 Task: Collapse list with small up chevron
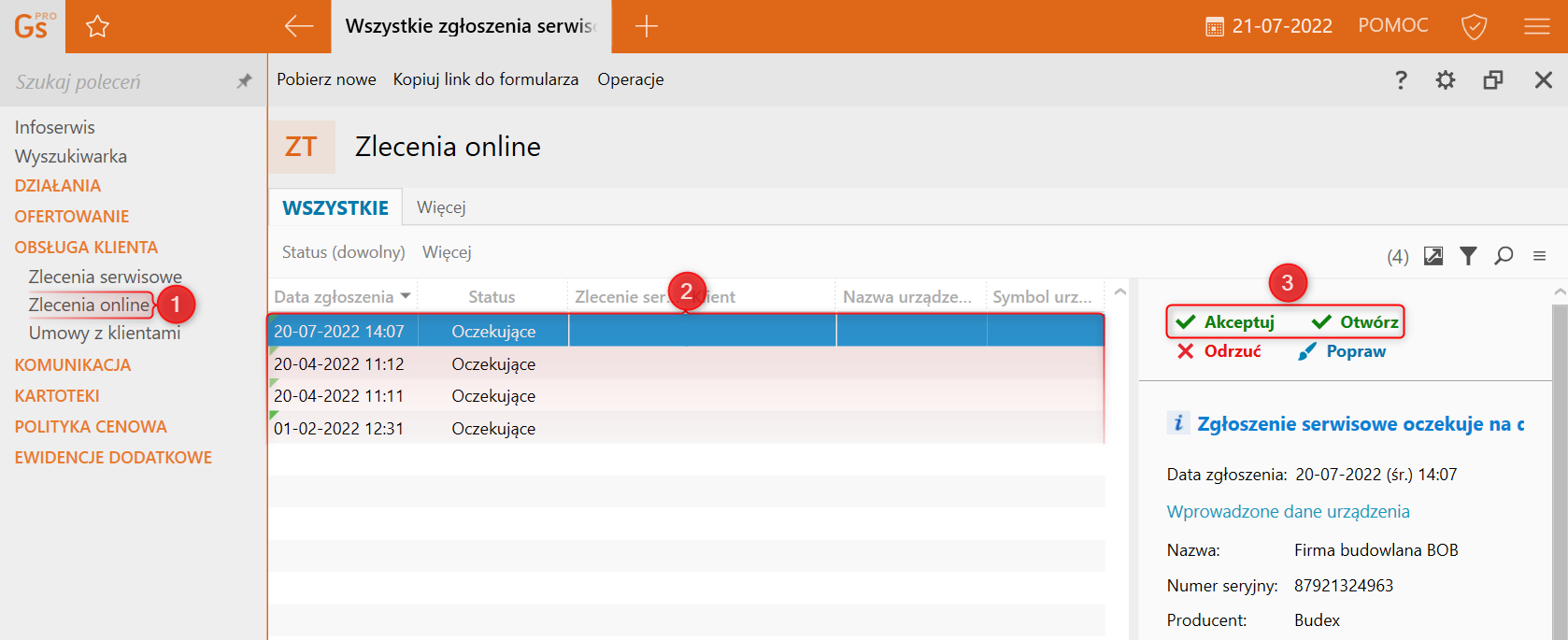click(x=1119, y=292)
